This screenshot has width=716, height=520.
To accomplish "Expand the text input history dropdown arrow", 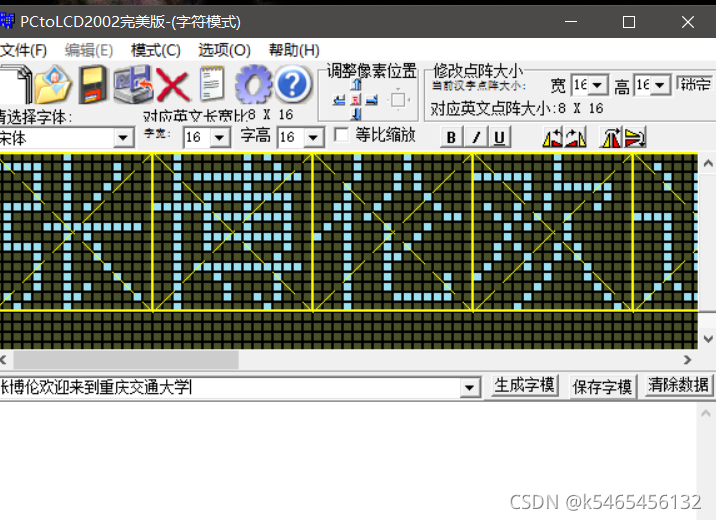I will pos(469,388).
